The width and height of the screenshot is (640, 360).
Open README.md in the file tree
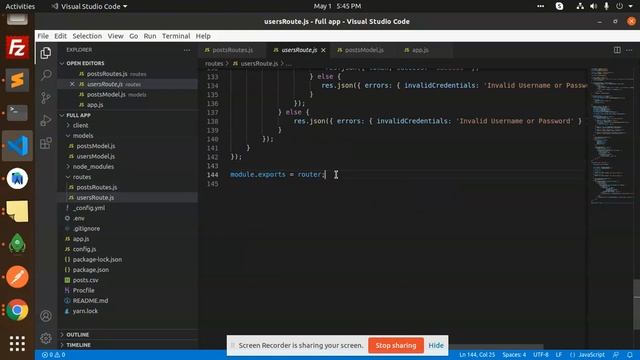tap(90, 300)
